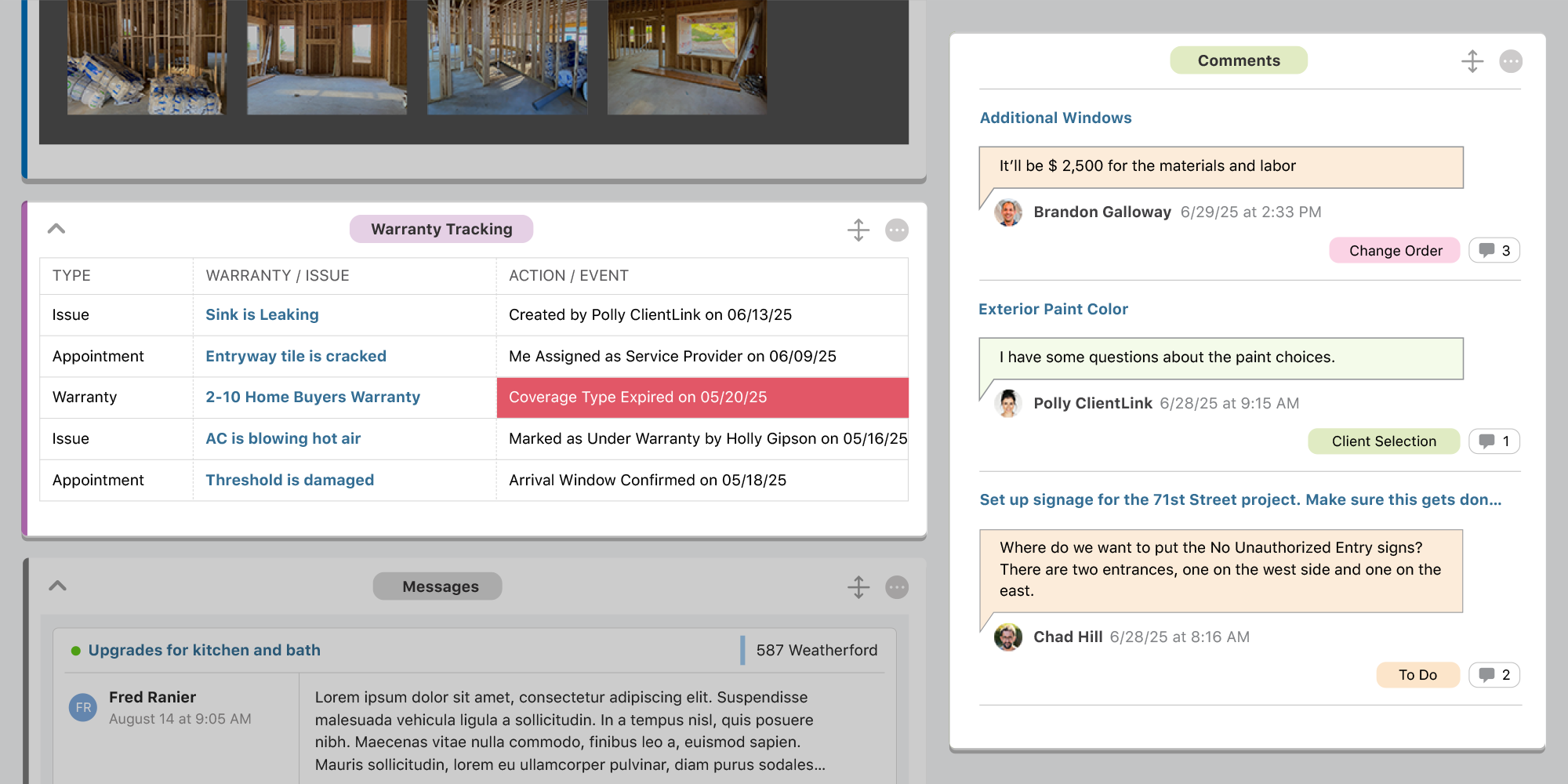
Task: Open the 2-10 Home Buyers Warranty link
Action: 313,397
